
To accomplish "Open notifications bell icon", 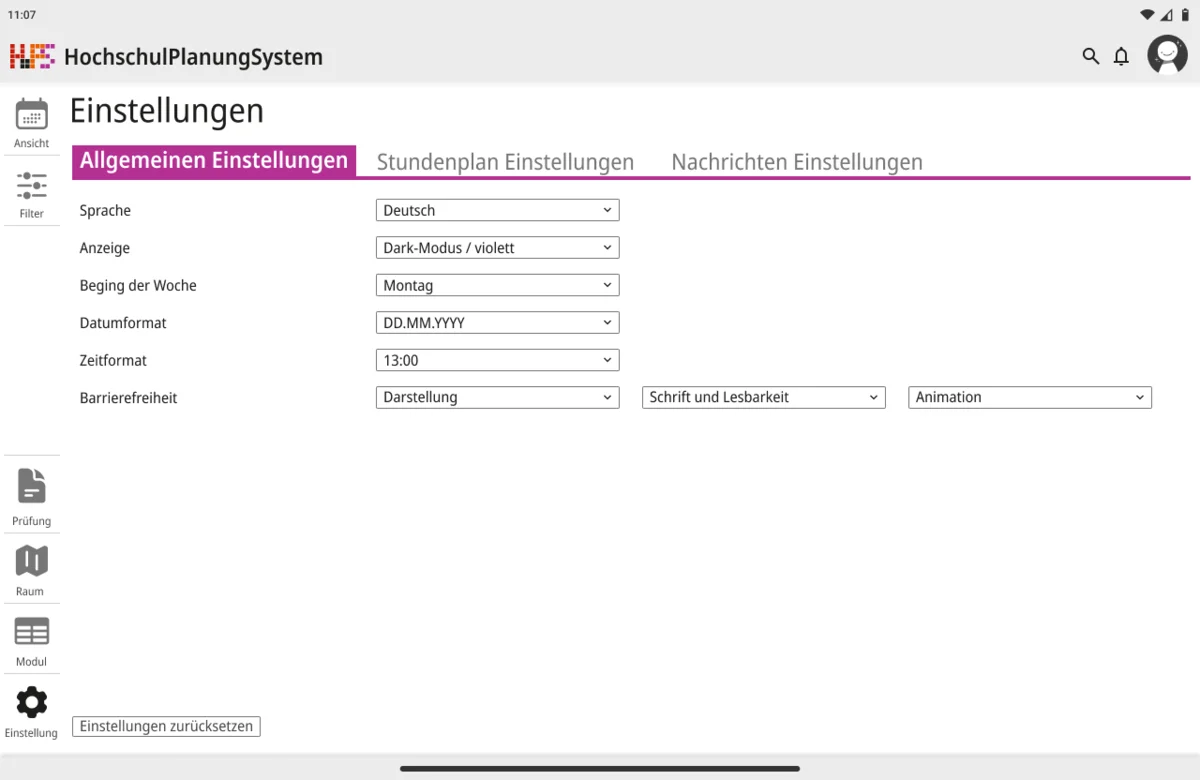I will point(1121,56).
